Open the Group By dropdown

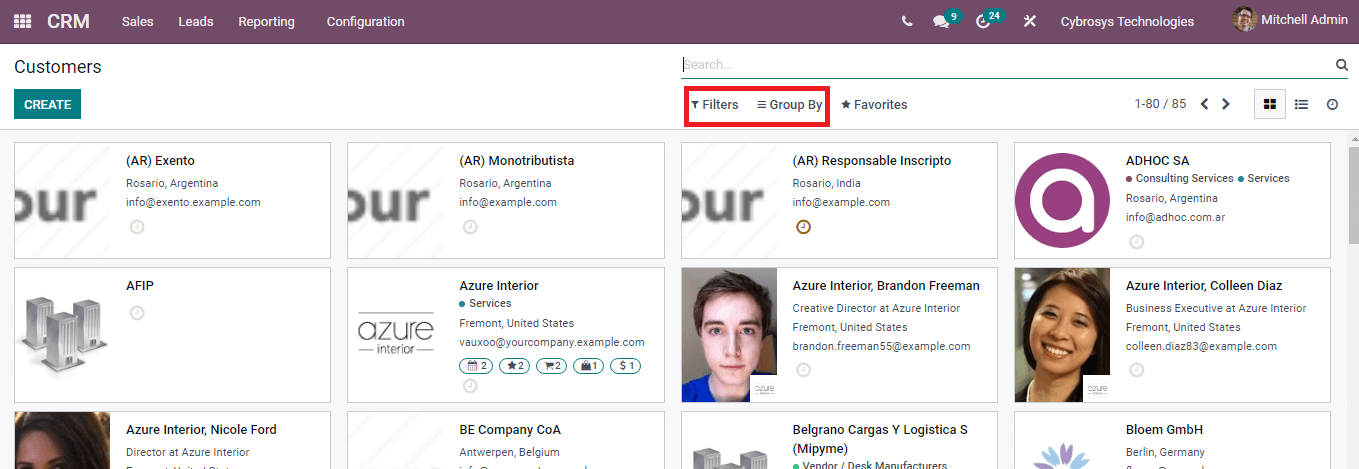pyautogui.click(x=790, y=104)
